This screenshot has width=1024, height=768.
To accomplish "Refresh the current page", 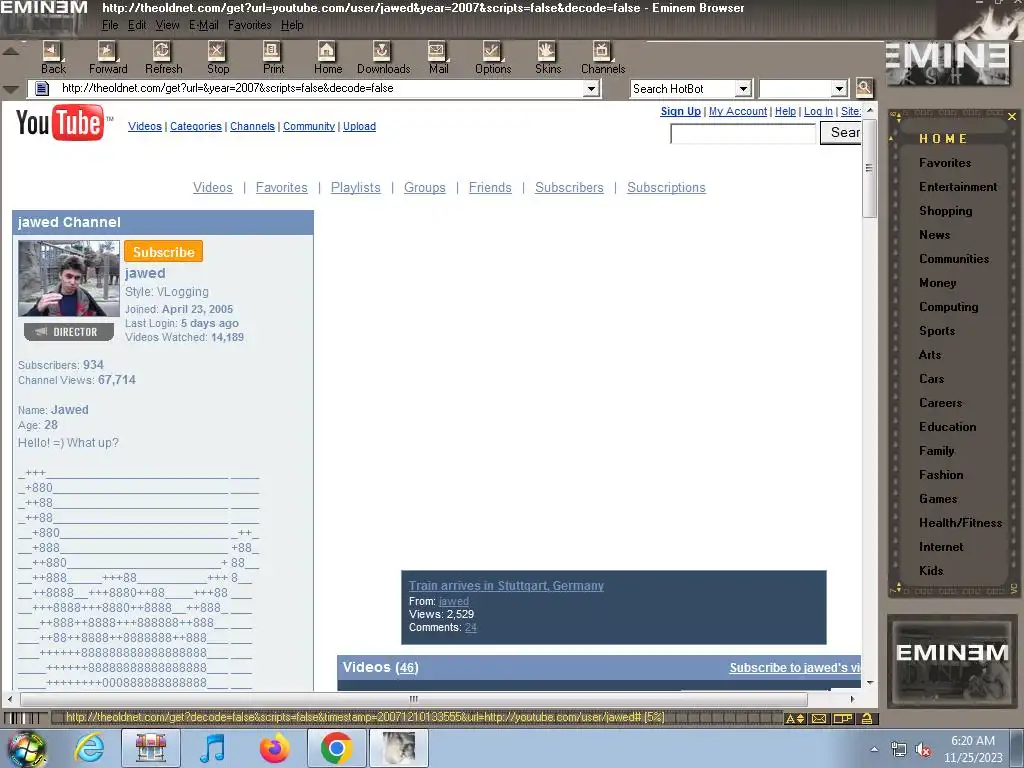I will point(163,58).
